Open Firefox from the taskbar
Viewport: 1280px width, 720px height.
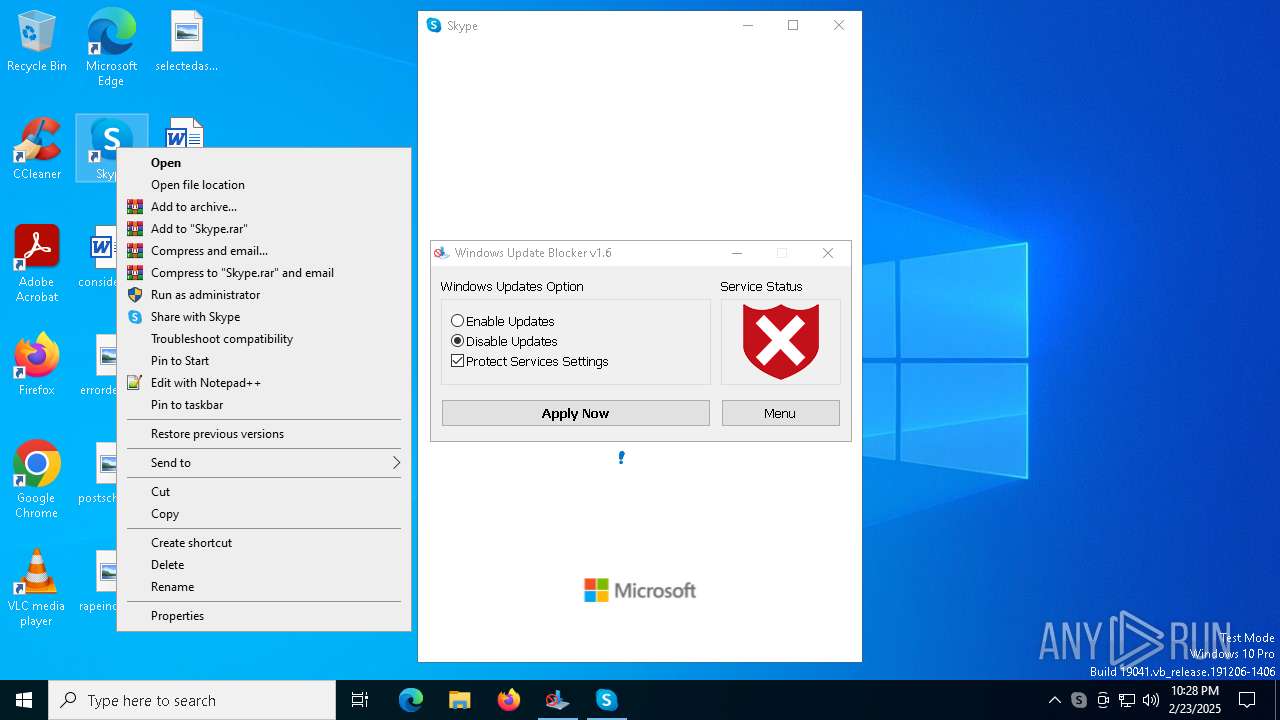click(x=509, y=700)
